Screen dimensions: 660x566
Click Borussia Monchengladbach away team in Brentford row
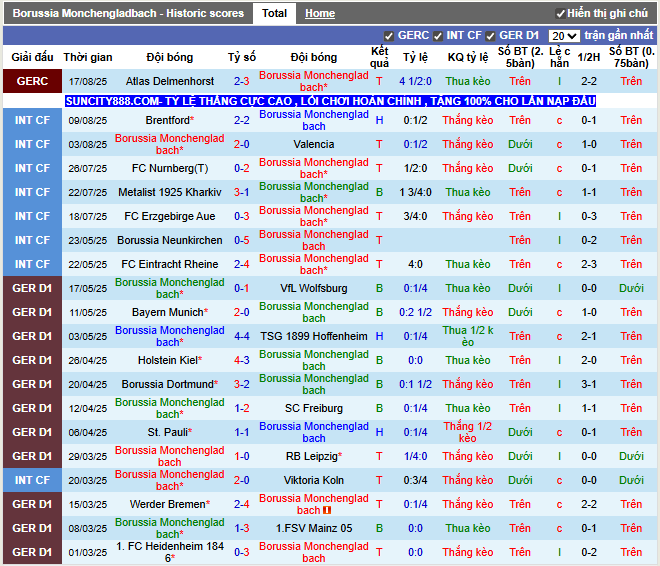tap(314, 120)
